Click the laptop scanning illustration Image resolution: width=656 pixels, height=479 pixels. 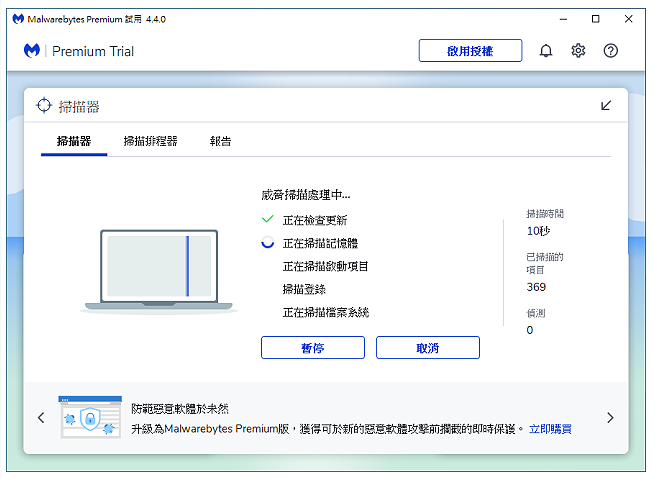pyautogui.click(x=159, y=271)
